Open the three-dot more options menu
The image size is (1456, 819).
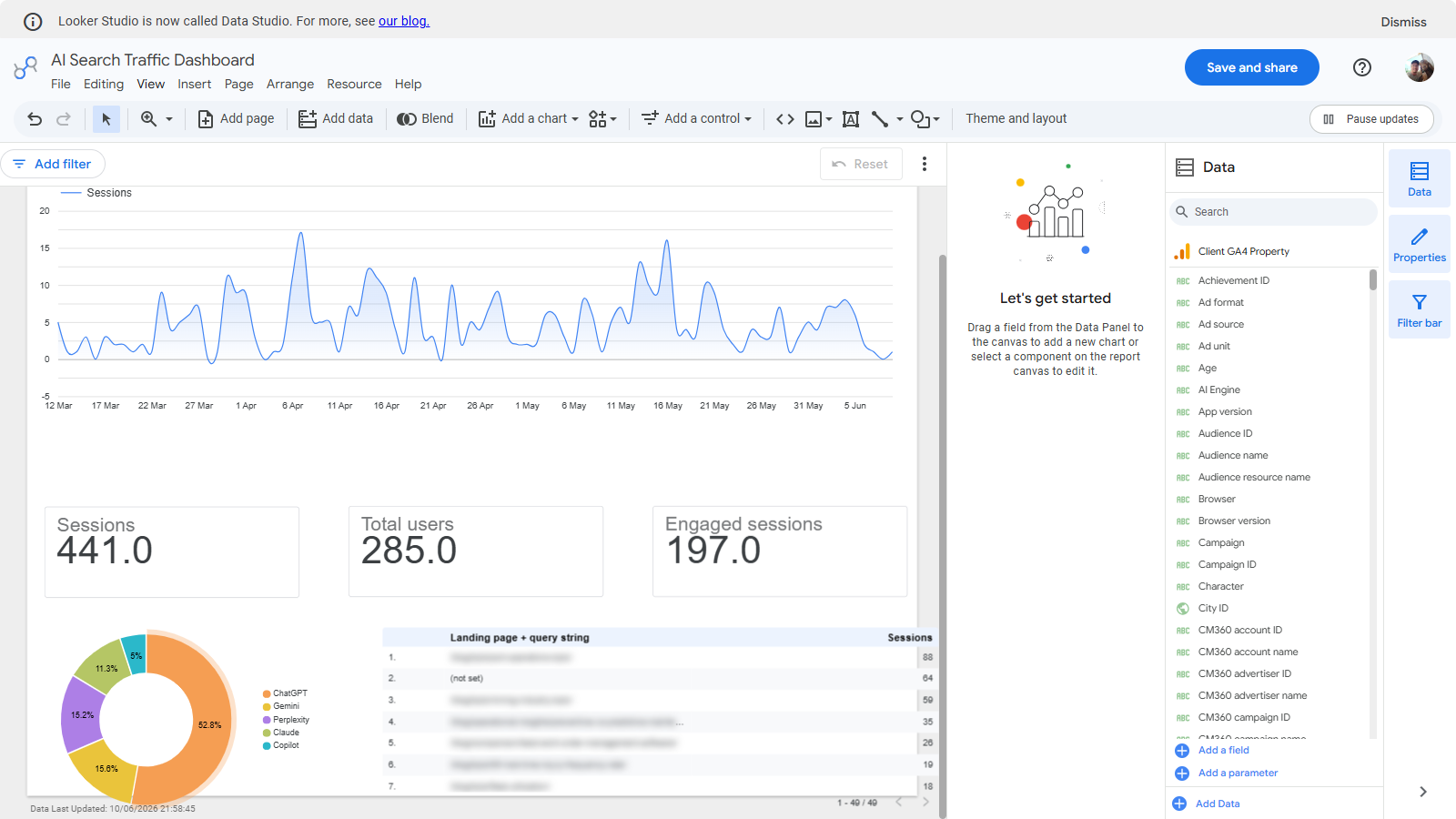[925, 164]
